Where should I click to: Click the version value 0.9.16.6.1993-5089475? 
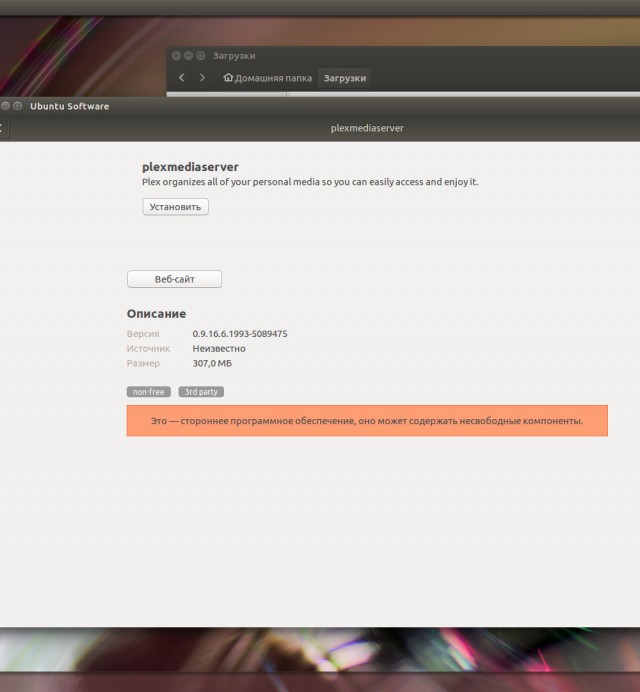click(x=240, y=334)
